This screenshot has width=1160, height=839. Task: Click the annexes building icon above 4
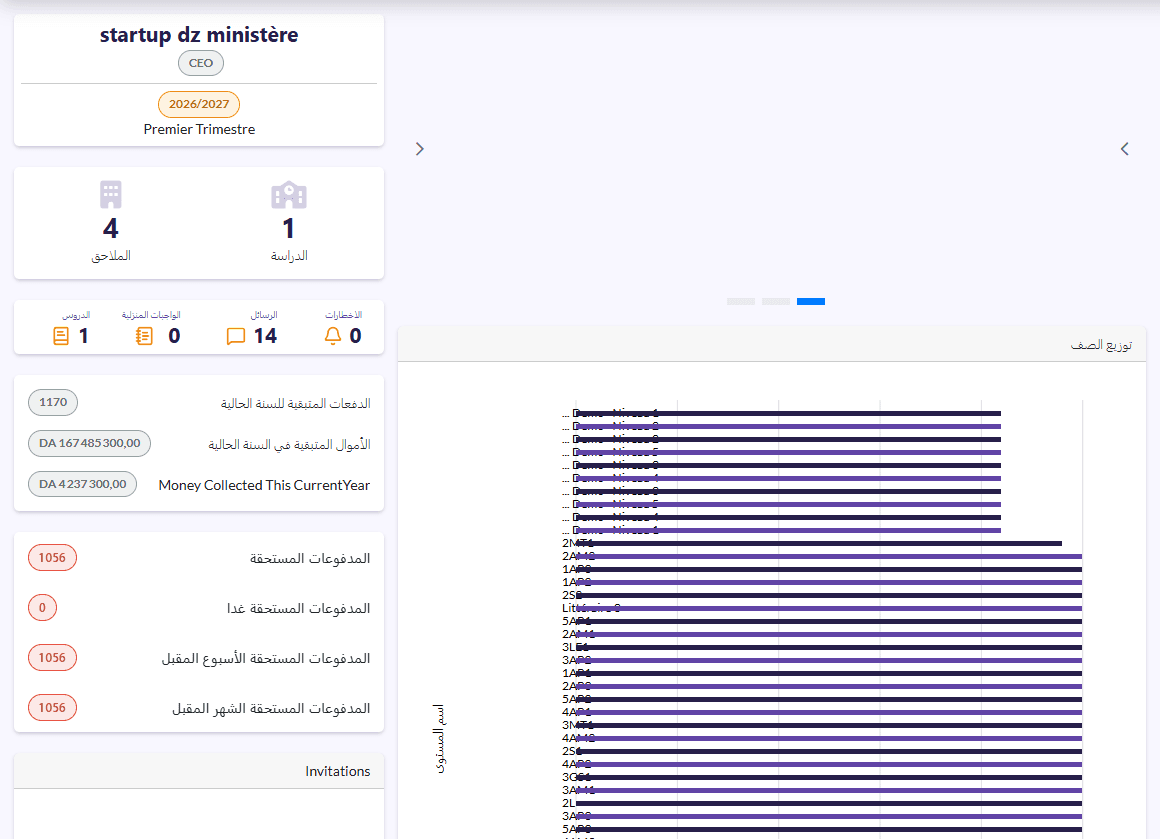(111, 195)
